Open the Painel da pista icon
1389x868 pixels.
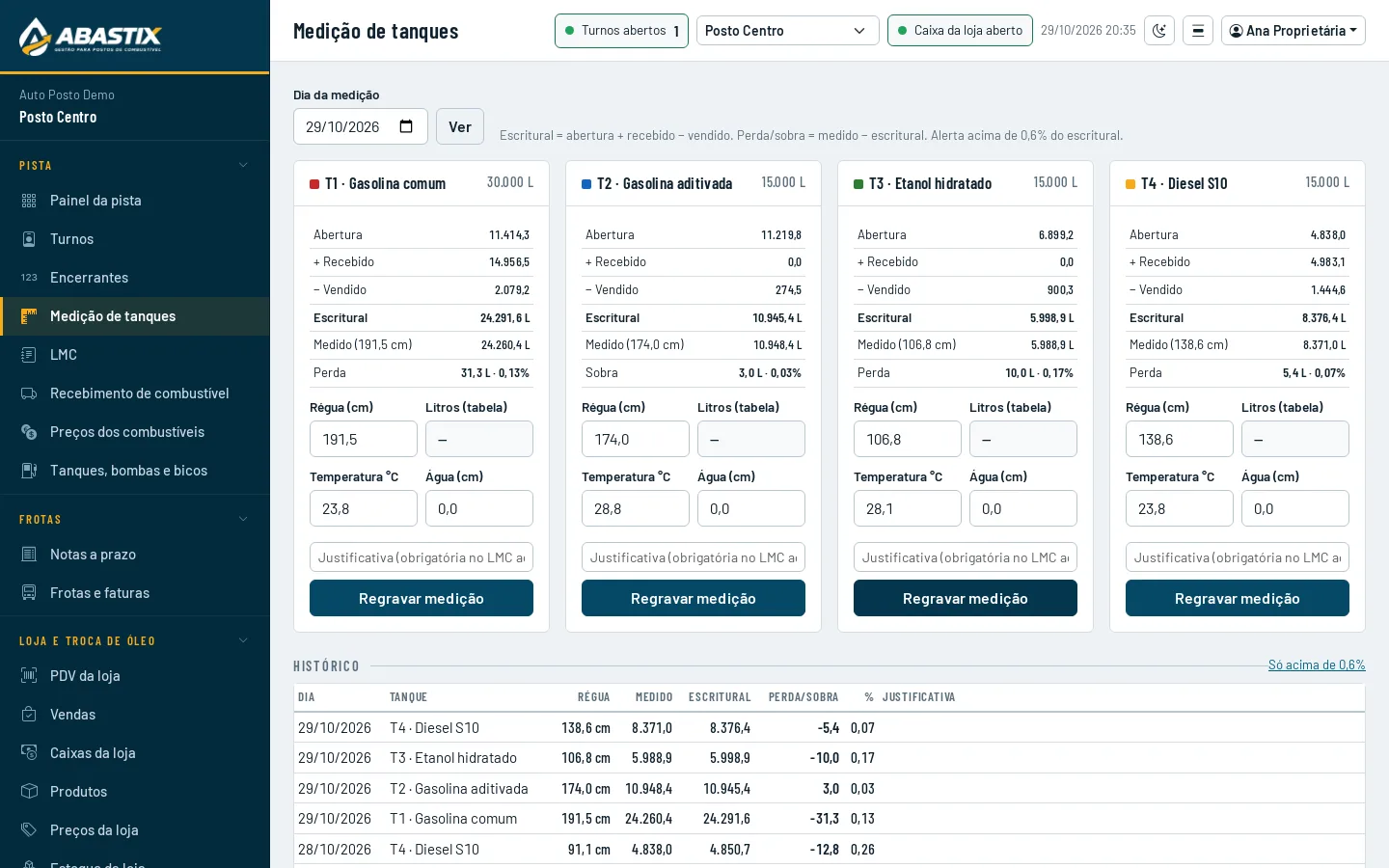click(29, 201)
